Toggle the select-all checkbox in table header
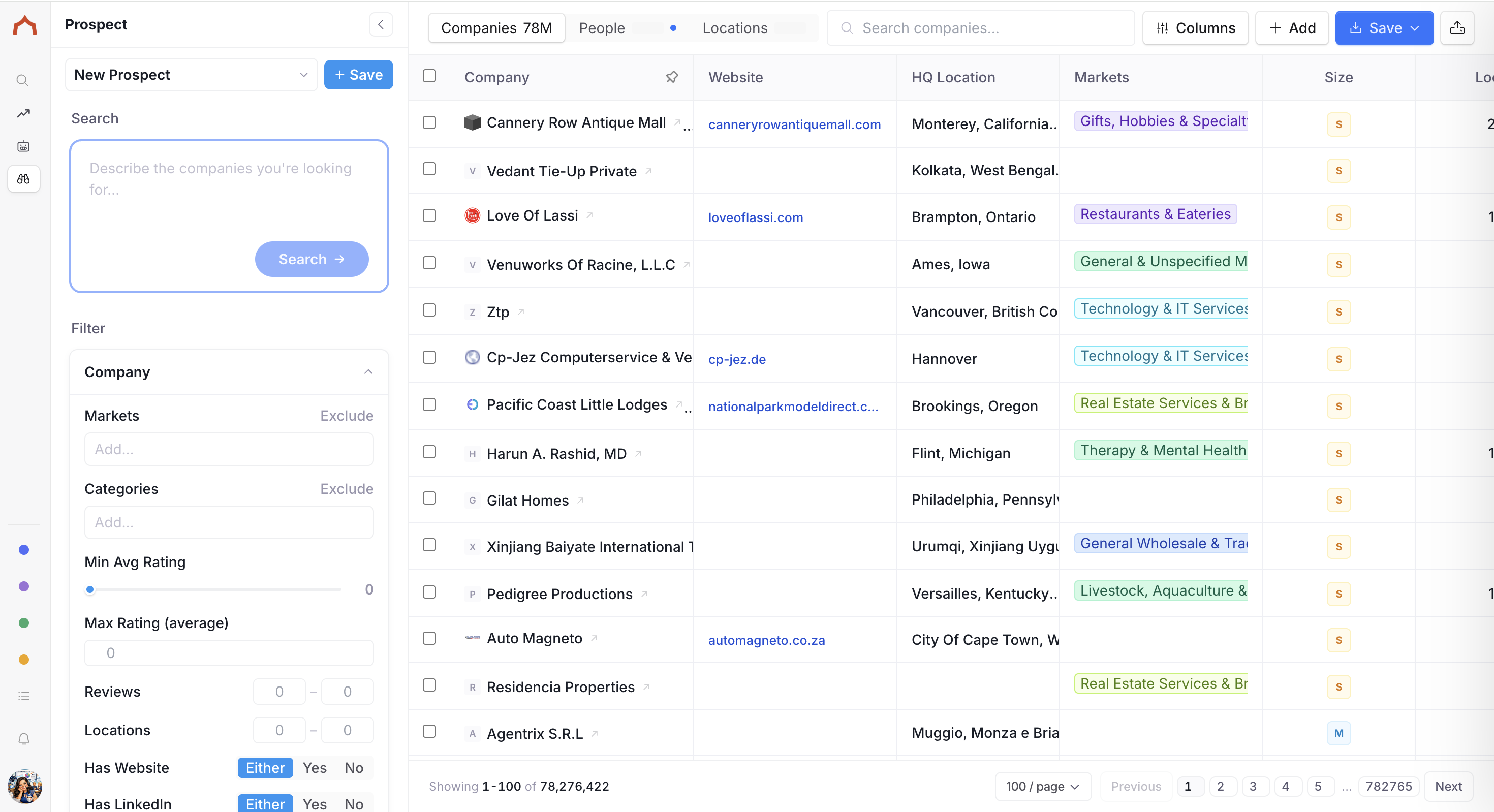Image resolution: width=1494 pixels, height=812 pixels. [x=429, y=76]
